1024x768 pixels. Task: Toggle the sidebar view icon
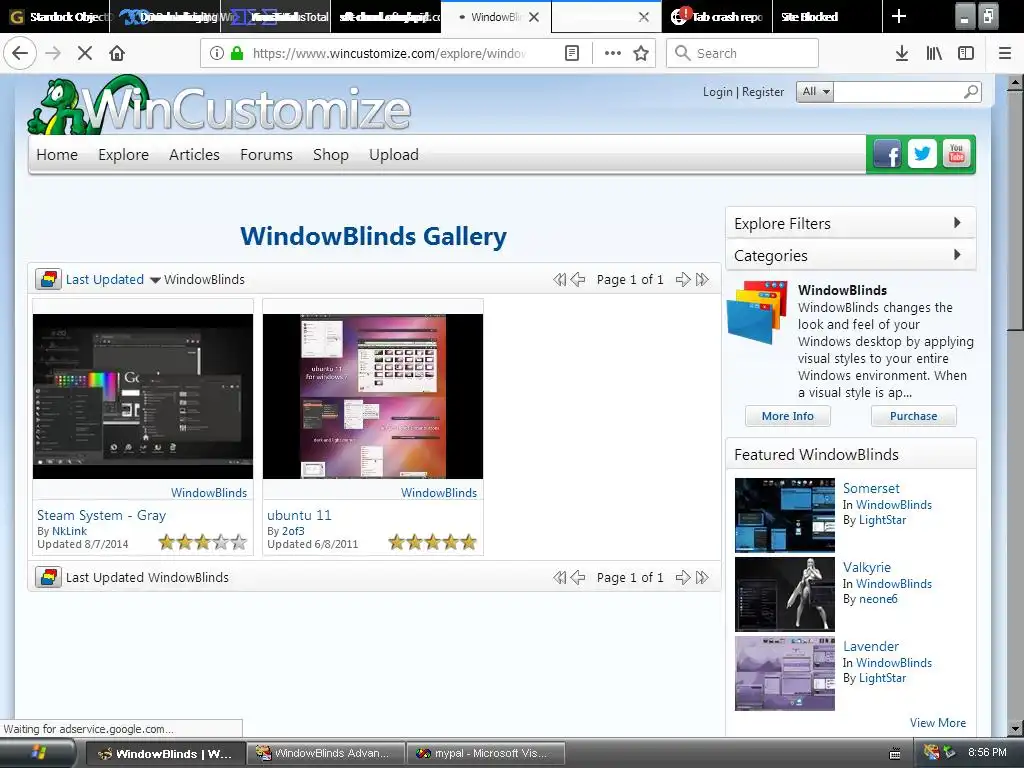966,53
